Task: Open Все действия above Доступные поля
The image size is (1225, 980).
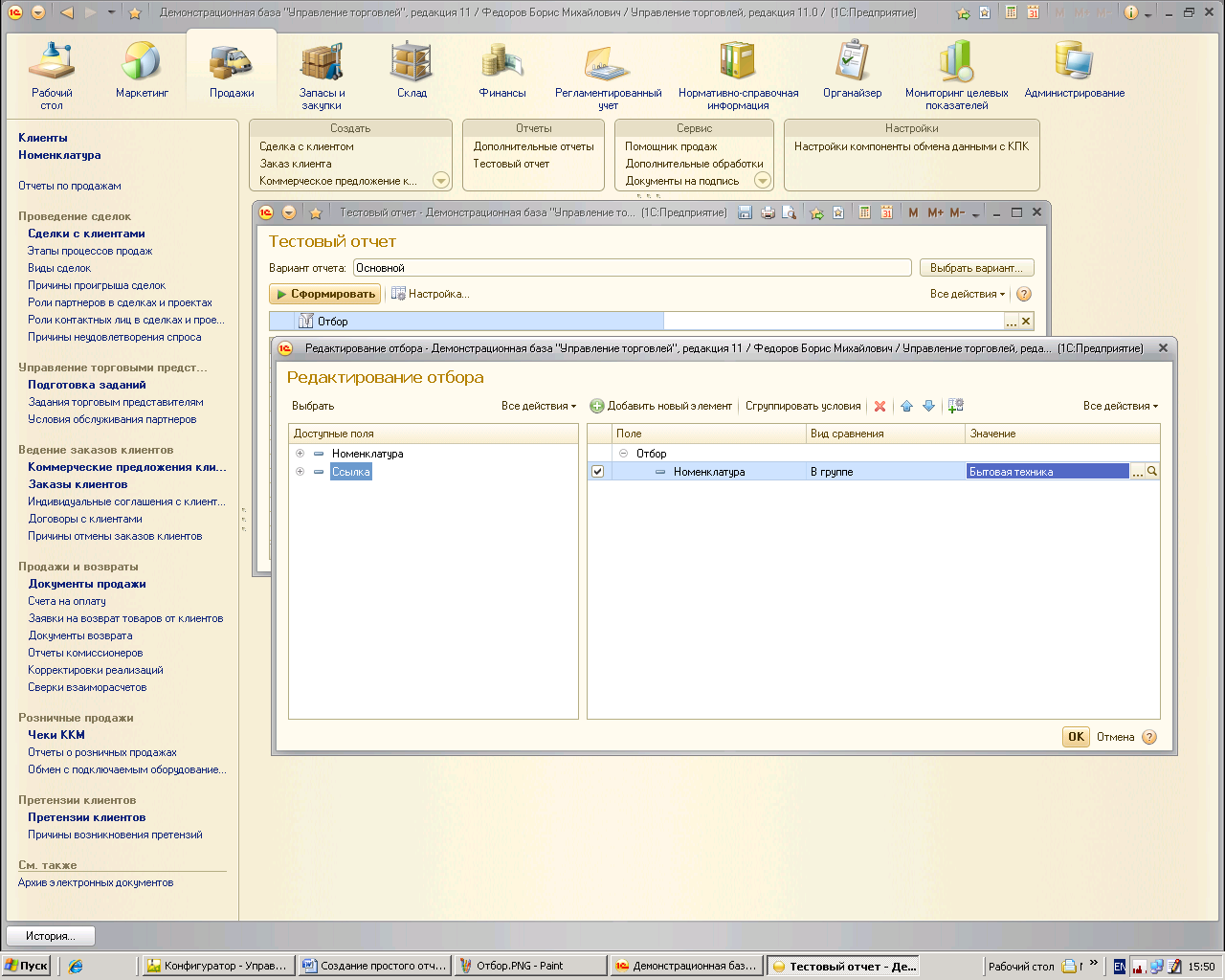Action: click(539, 406)
